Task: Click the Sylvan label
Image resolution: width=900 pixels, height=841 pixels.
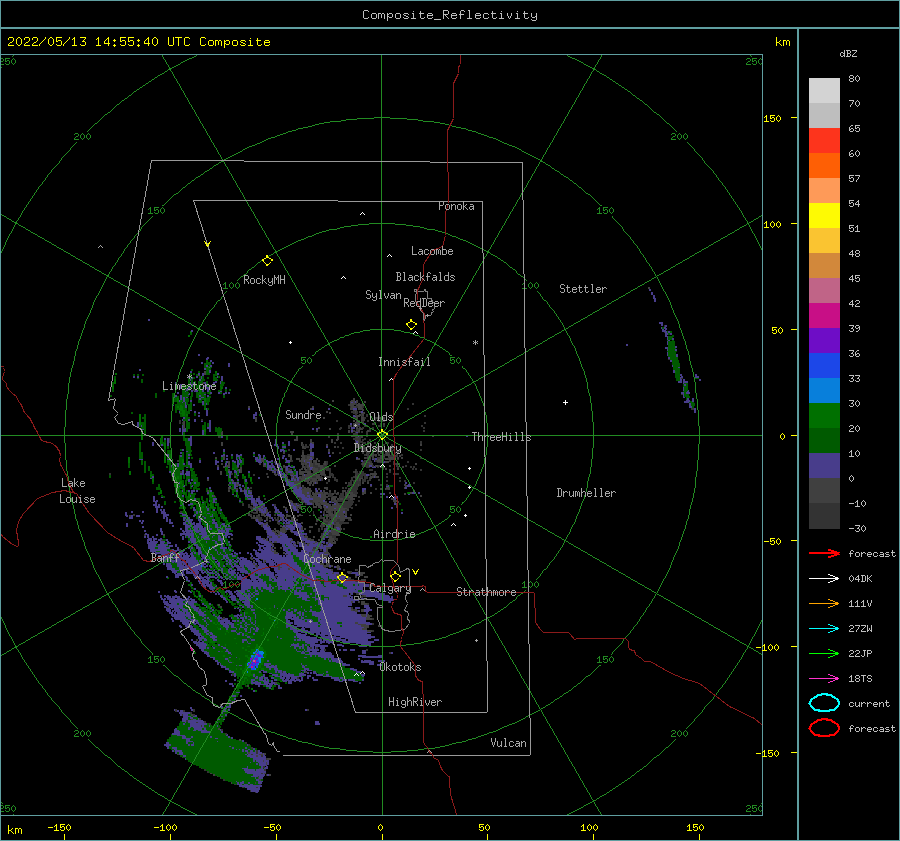Action: pyautogui.click(x=383, y=295)
